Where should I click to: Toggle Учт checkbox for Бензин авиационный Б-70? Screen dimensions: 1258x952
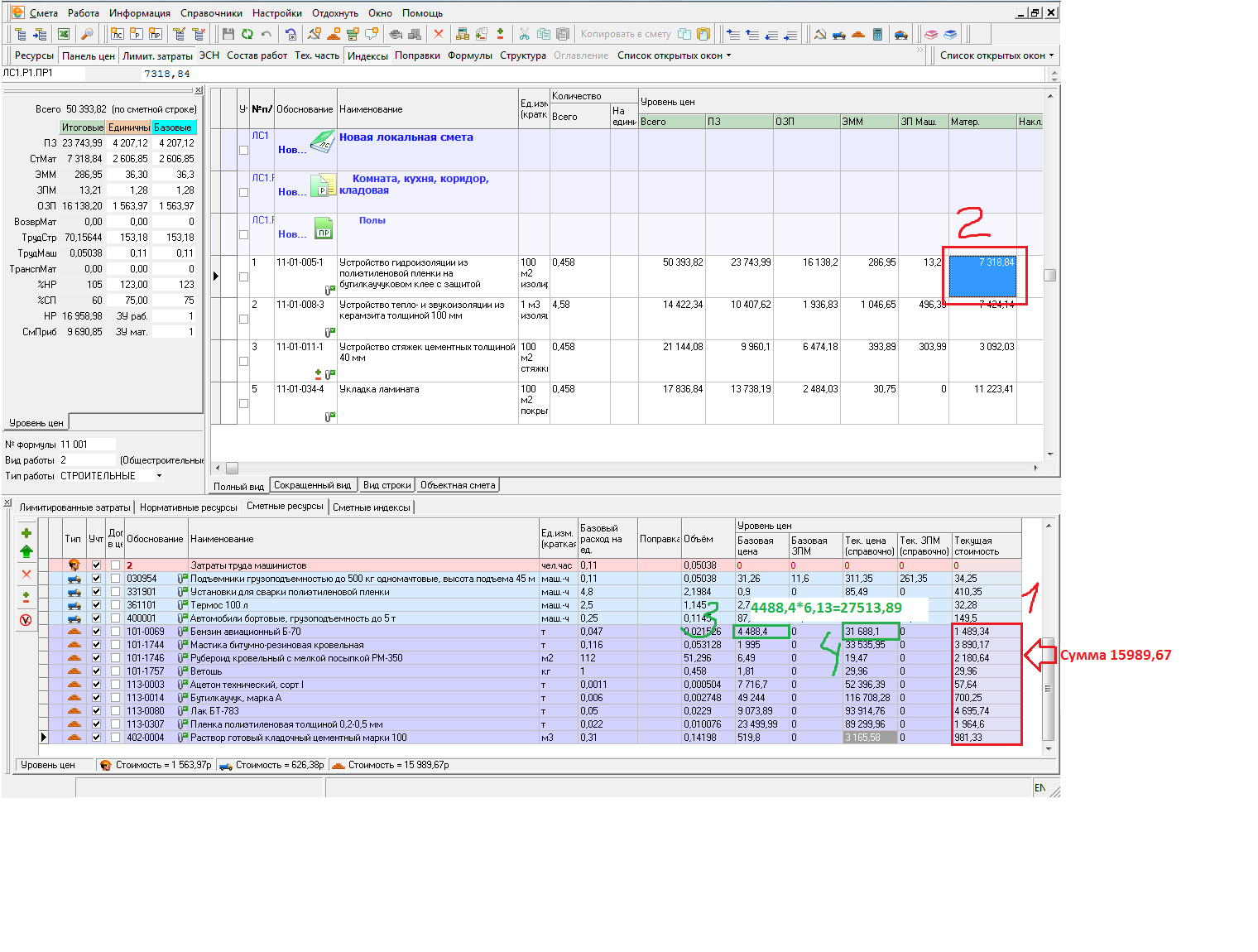pos(96,632)
